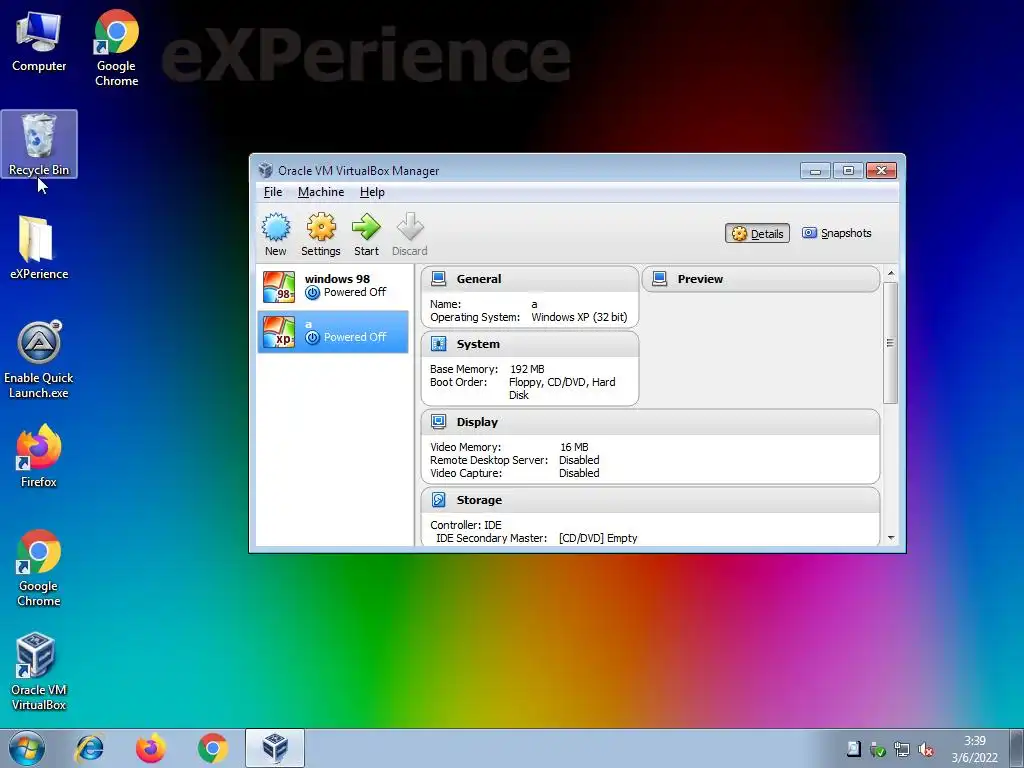Click the XP OS icon in VM list

click(x=279, y=332)
